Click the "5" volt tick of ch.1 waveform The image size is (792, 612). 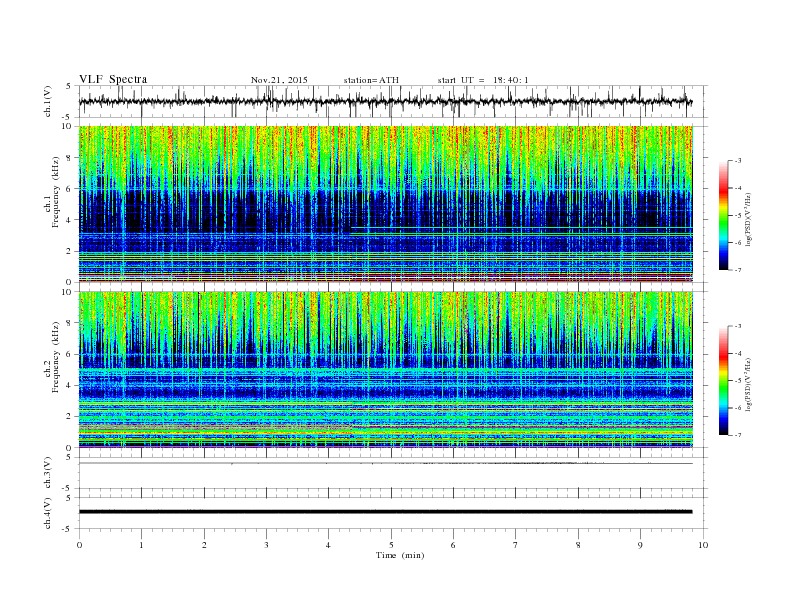(69, 86)
